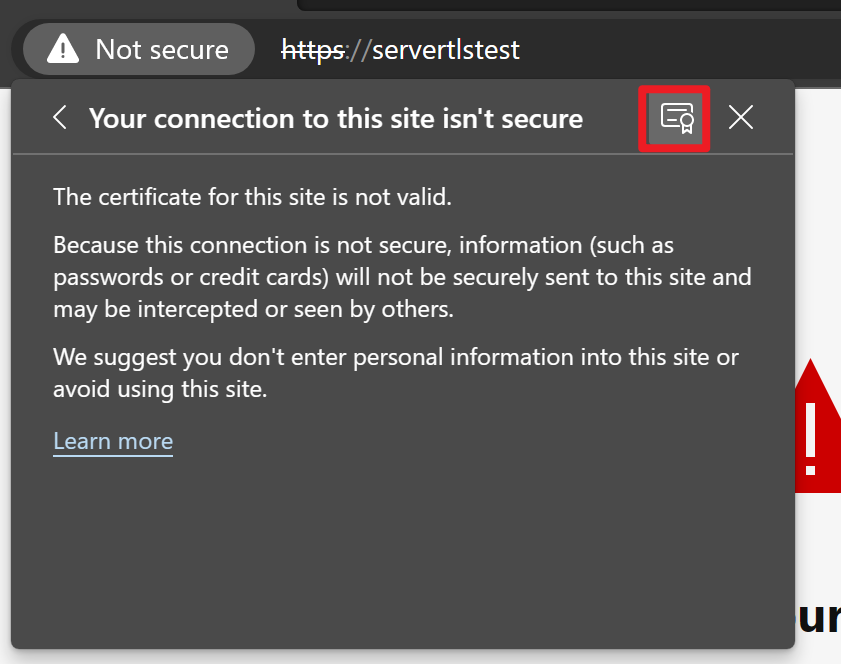Click the blank popup area below Learn more
This screenshot has height=664, width=841.
pos(400,550)
